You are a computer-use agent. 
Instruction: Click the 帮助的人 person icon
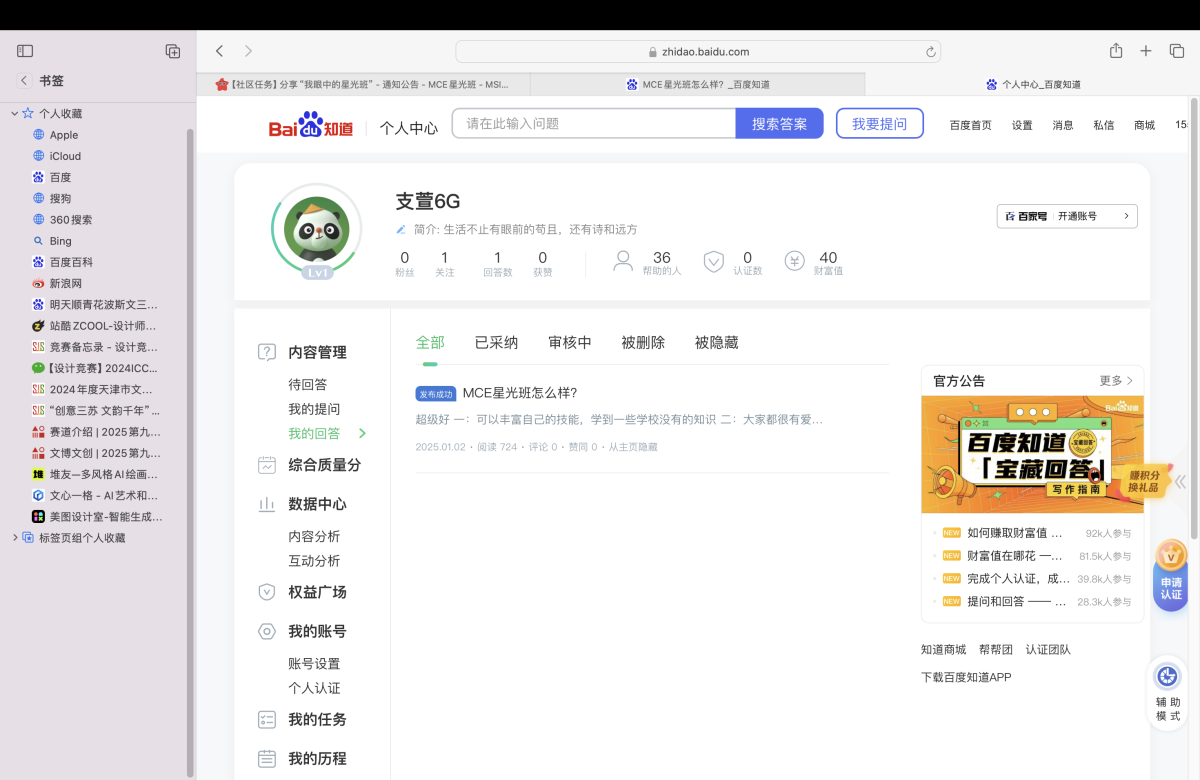tap(623, 261)
